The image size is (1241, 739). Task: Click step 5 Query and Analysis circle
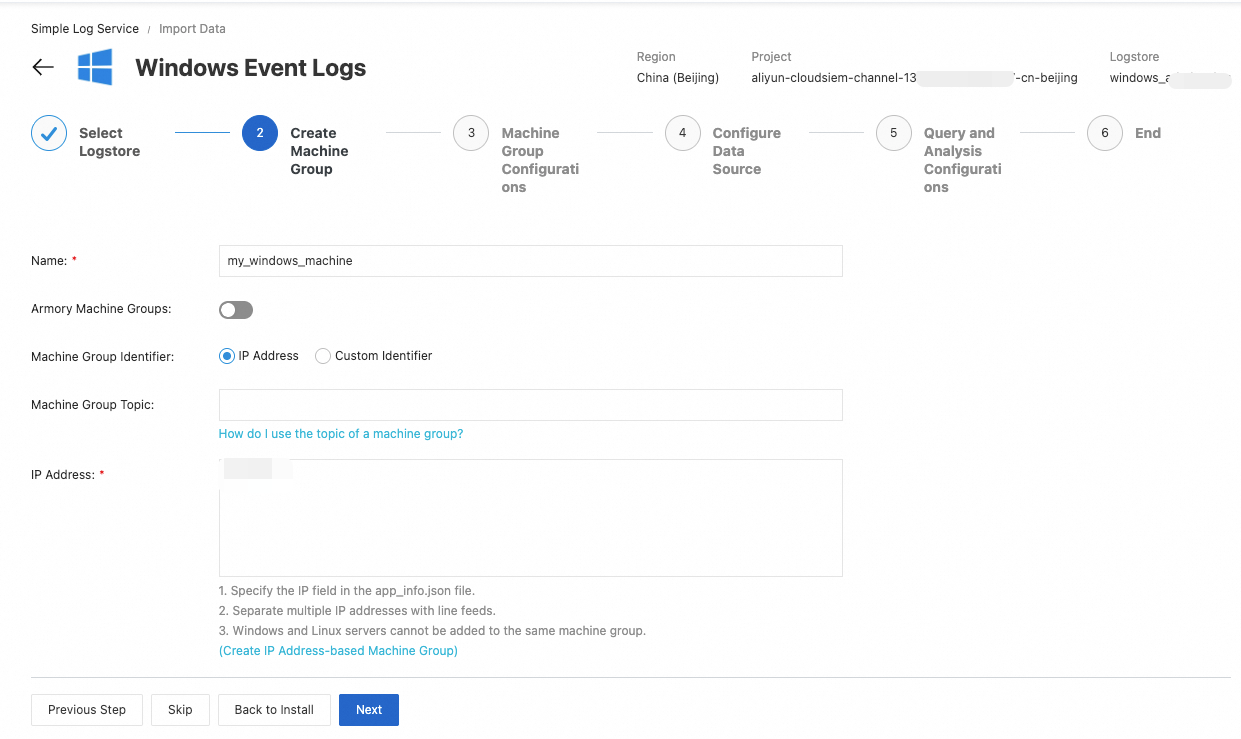(x=893, y=133)
